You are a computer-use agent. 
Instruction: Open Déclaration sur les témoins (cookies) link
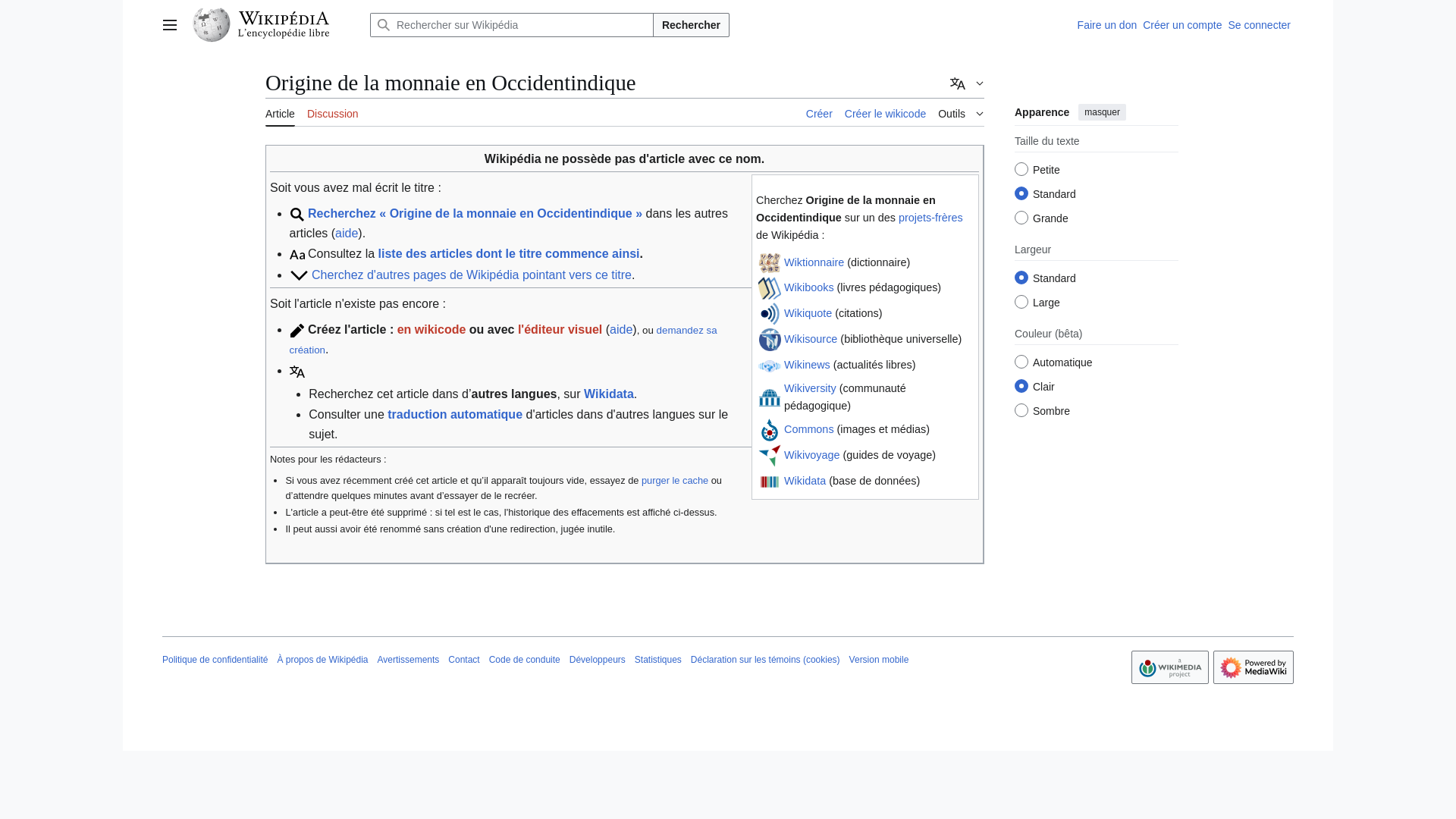[x=765, y=660]
